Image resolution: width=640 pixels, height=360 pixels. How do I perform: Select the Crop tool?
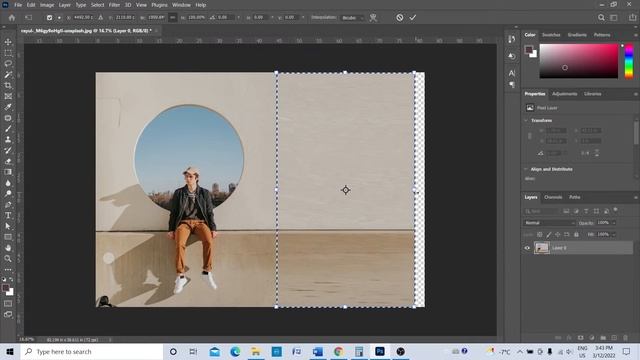click(x=8, y=85)
